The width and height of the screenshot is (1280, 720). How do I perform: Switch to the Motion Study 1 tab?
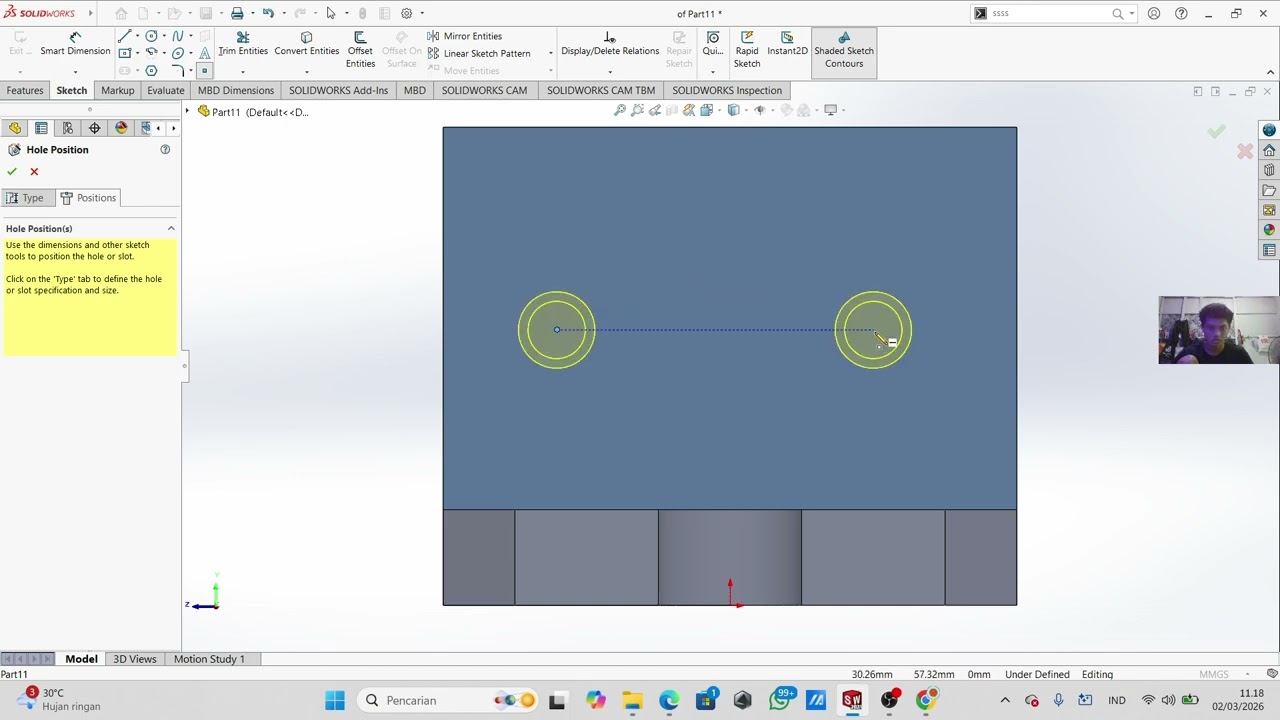coord(209,659)
